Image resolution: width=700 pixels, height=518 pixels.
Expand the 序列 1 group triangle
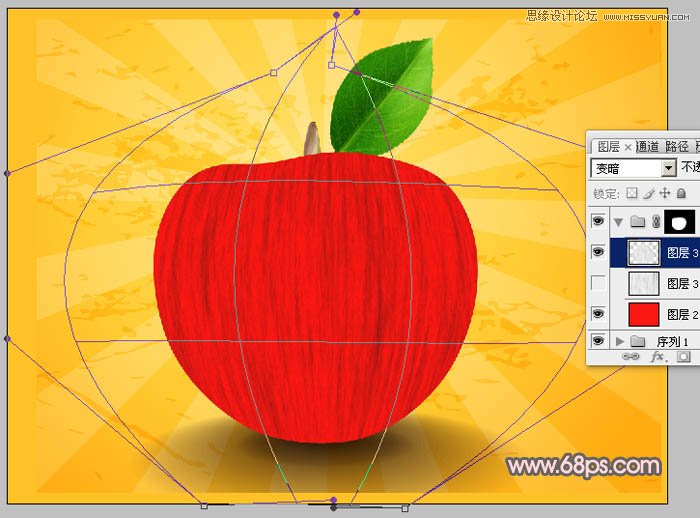click(620, 342)
